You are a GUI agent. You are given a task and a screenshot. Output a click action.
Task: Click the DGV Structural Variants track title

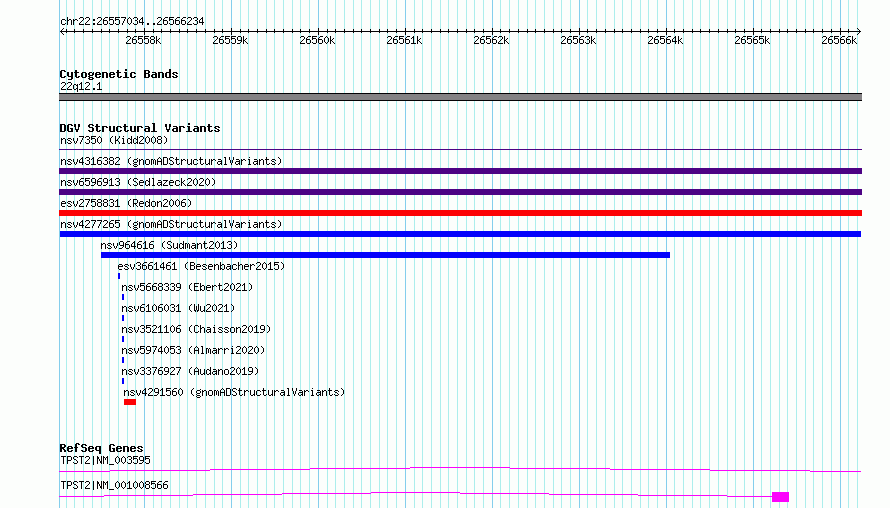(x=140, y=128)
